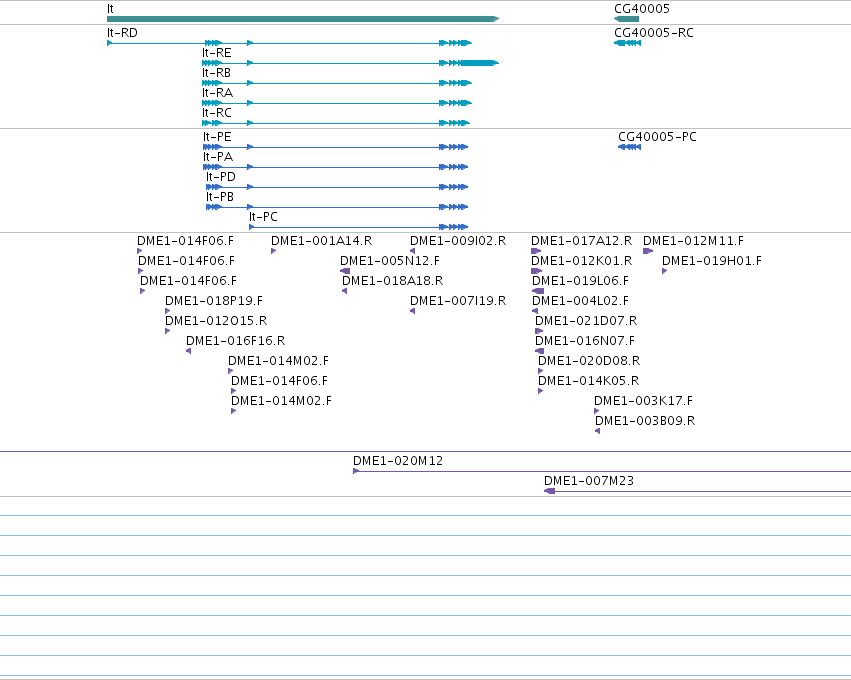Select the DME1-021D07.R label

coord(586,321)
